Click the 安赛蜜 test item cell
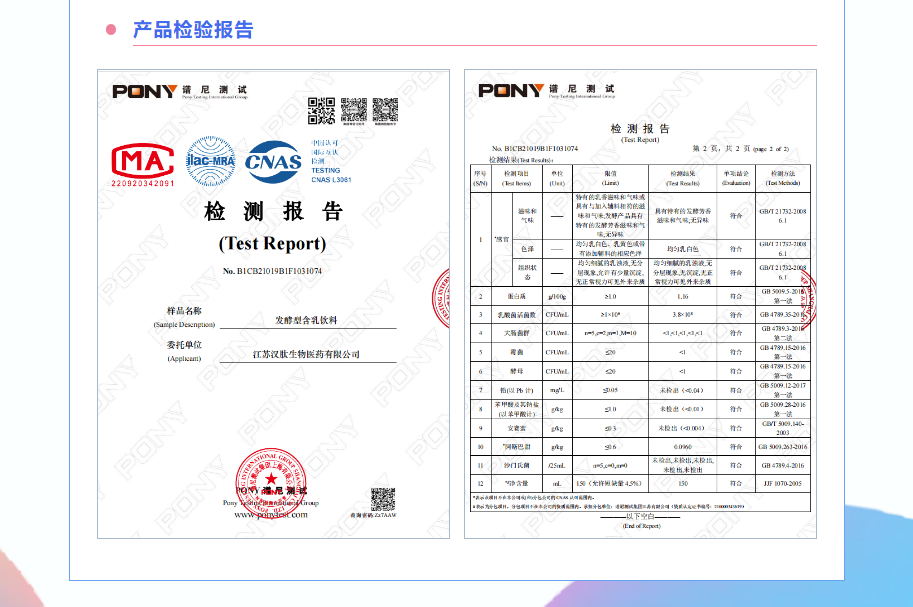The image size is (913, 607). 516,428
